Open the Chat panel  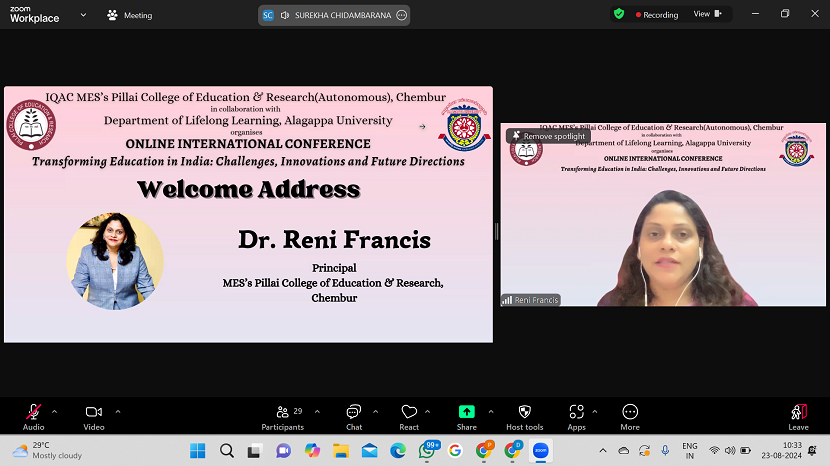pos(354,417)
